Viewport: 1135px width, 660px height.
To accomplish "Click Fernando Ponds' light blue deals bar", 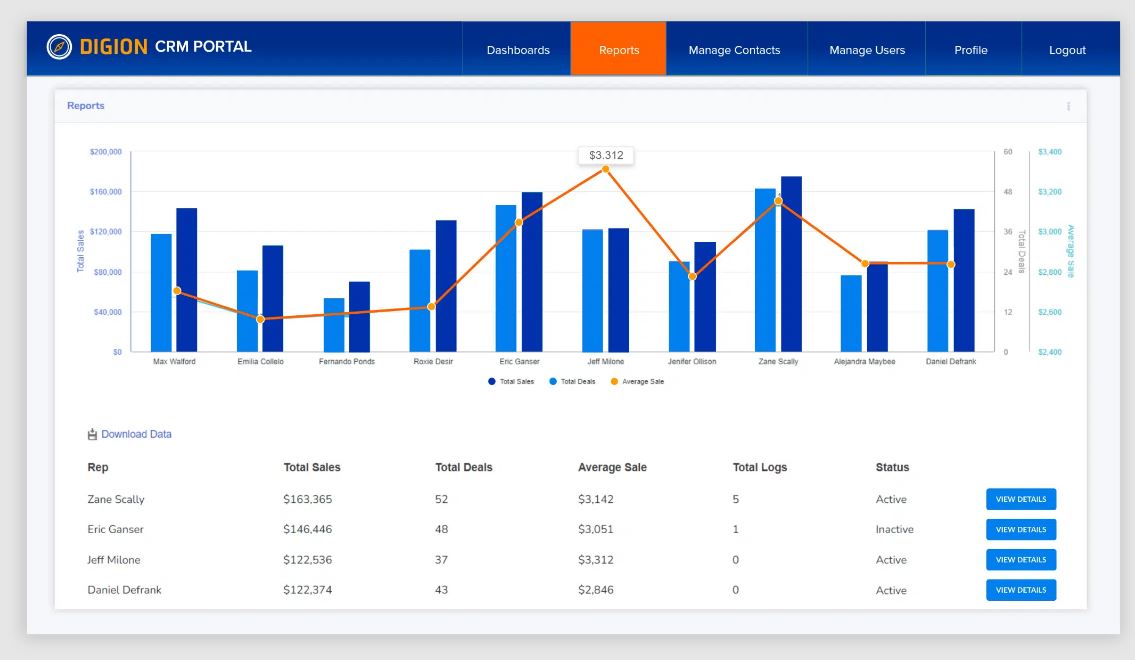I will coord(334,325).
